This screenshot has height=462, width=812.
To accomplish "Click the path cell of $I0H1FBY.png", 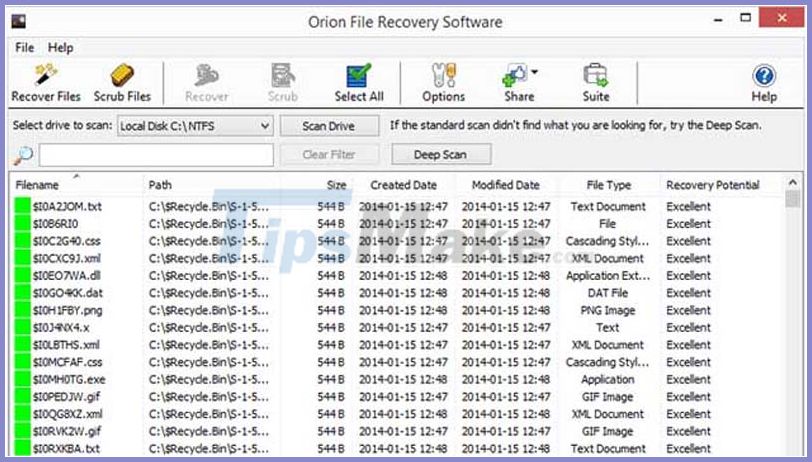I will (209, 310).
